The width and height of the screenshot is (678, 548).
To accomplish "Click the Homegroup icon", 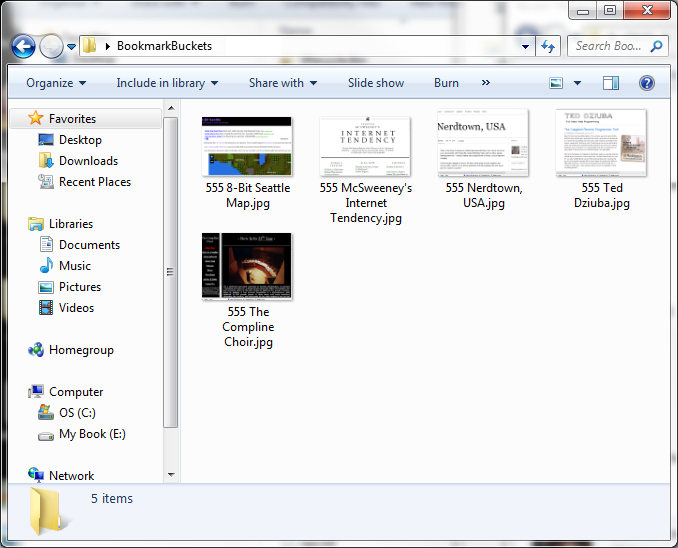I will pos(35,349).
